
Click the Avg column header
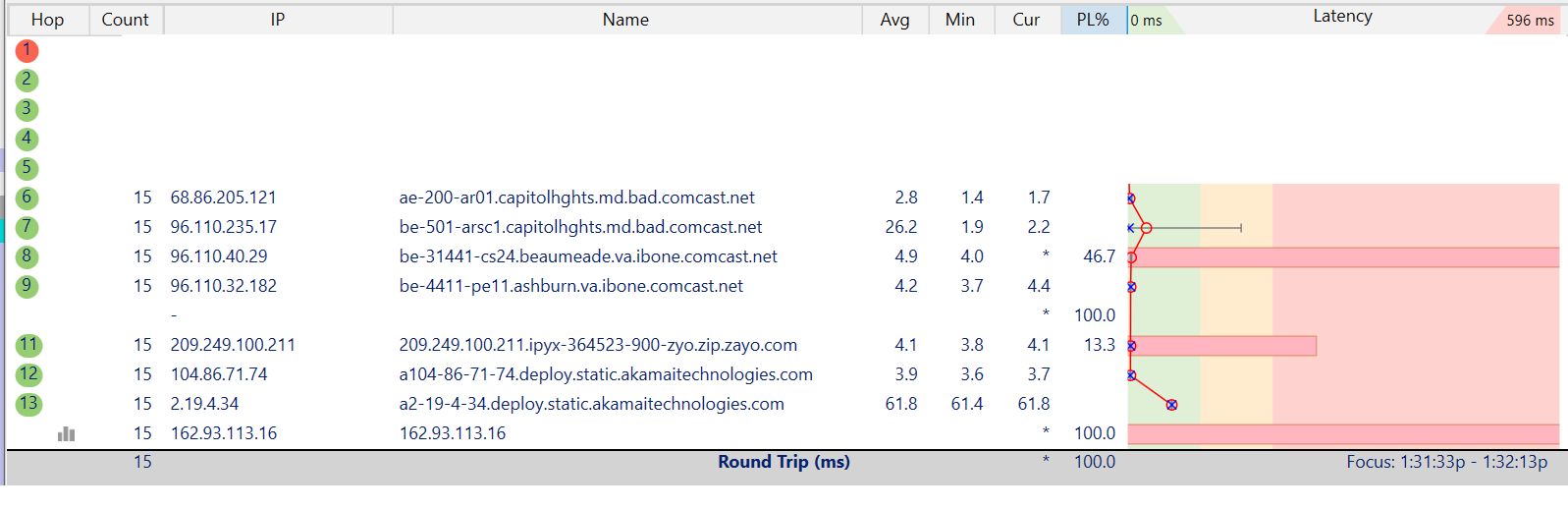click(894, 20)
